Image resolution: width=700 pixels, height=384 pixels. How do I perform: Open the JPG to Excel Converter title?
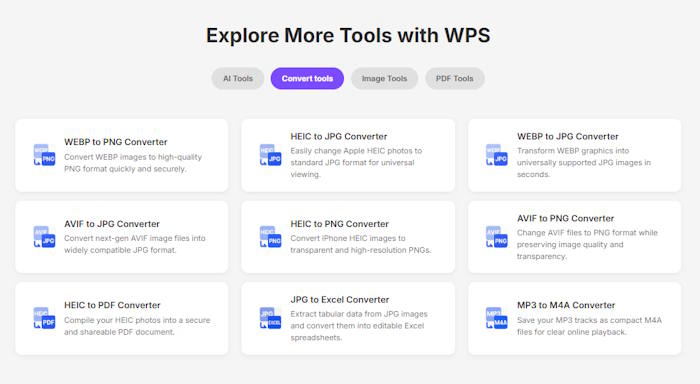340,300
